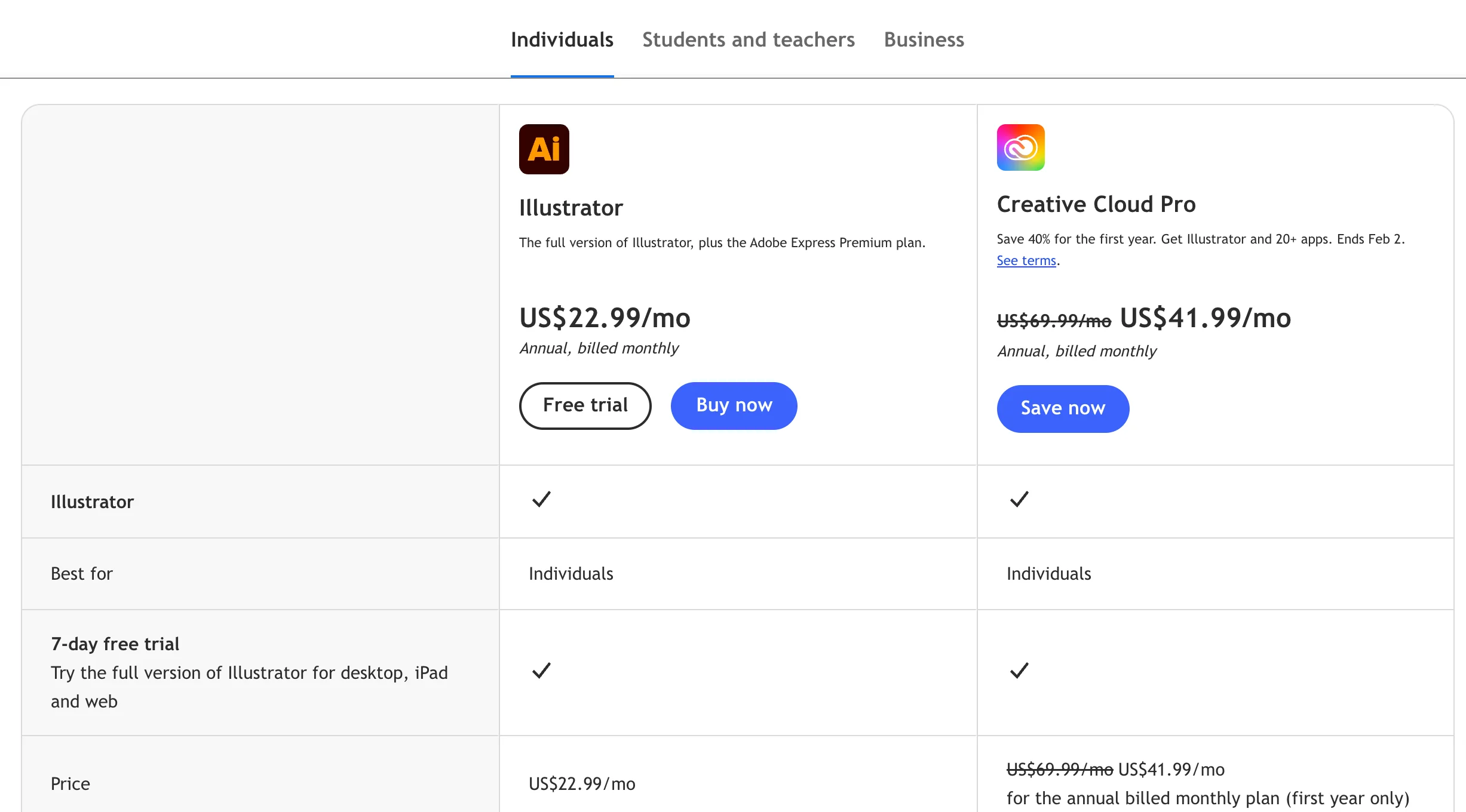Click the 7-day free trial row label
Screen dimensions: 1466x812
click(x=115, y=644)
